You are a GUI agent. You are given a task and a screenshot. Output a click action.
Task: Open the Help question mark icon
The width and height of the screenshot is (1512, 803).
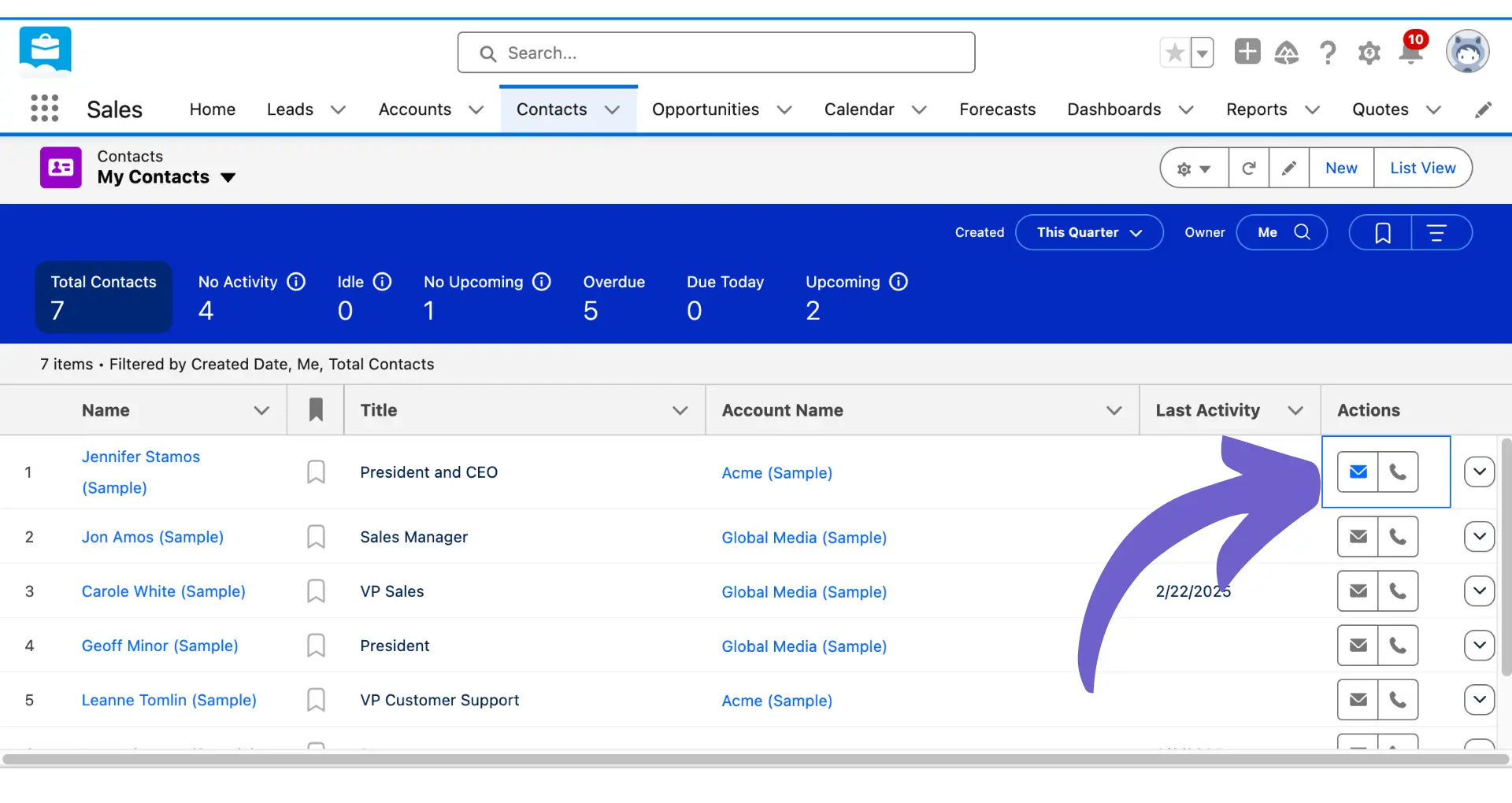(x=1328, y=53)
